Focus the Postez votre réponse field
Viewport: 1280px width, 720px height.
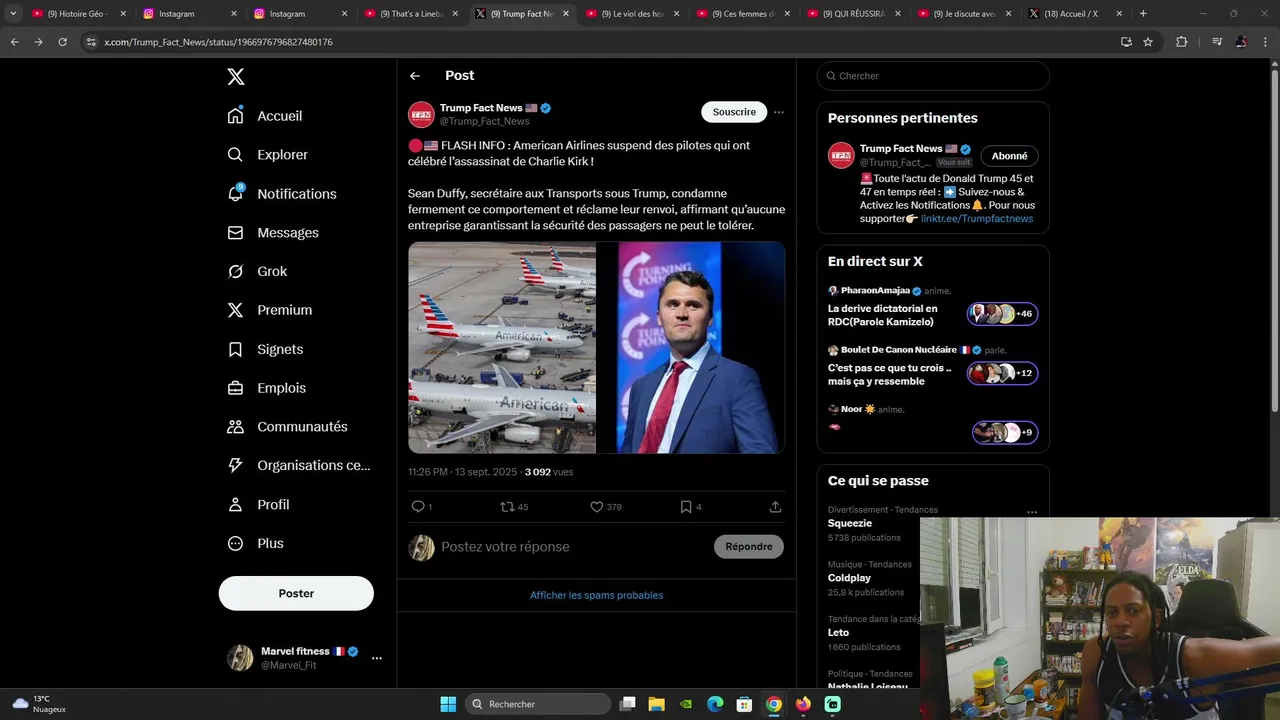[x=570, y=547]
